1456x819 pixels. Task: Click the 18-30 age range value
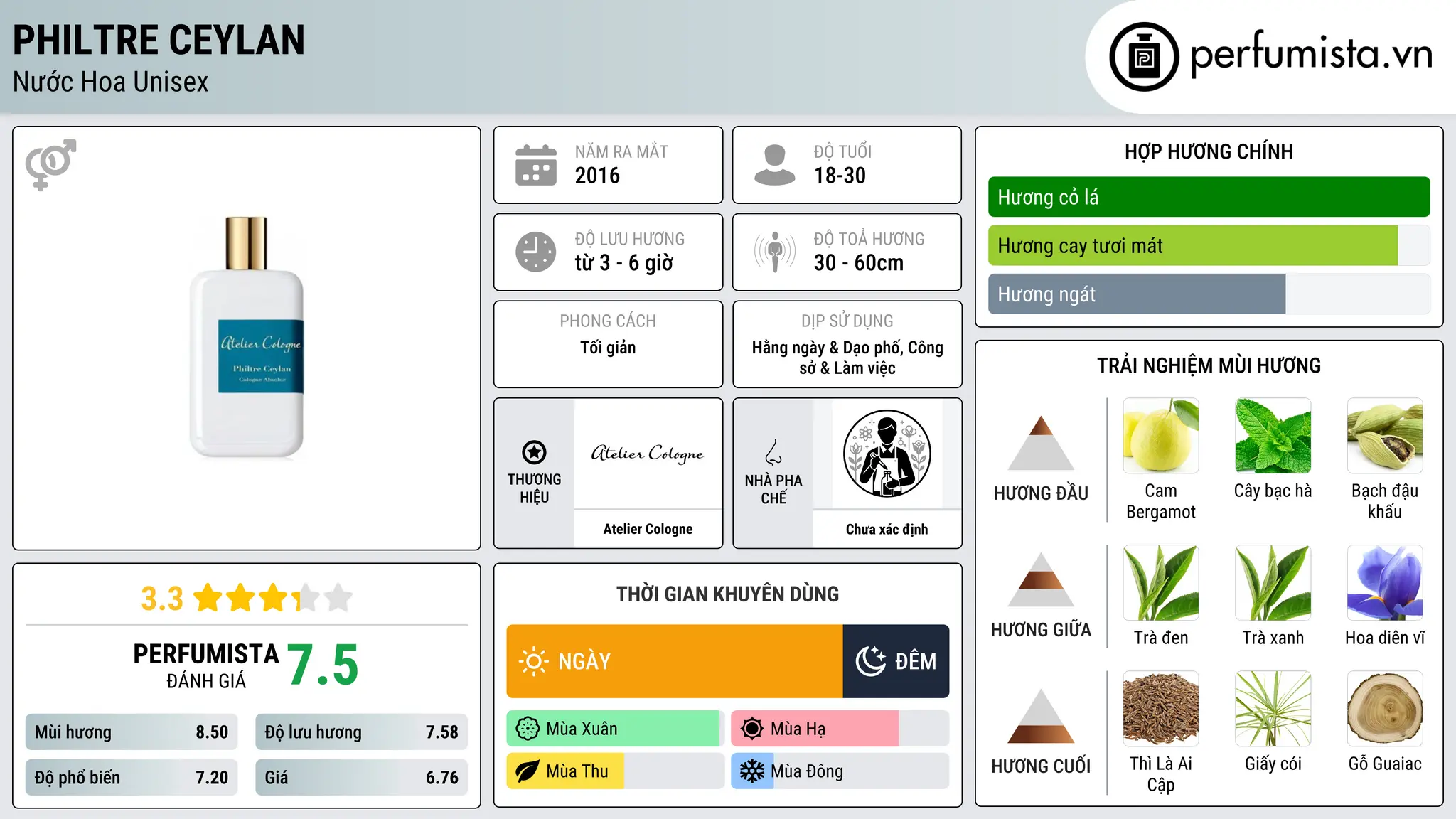click(840, 176)
